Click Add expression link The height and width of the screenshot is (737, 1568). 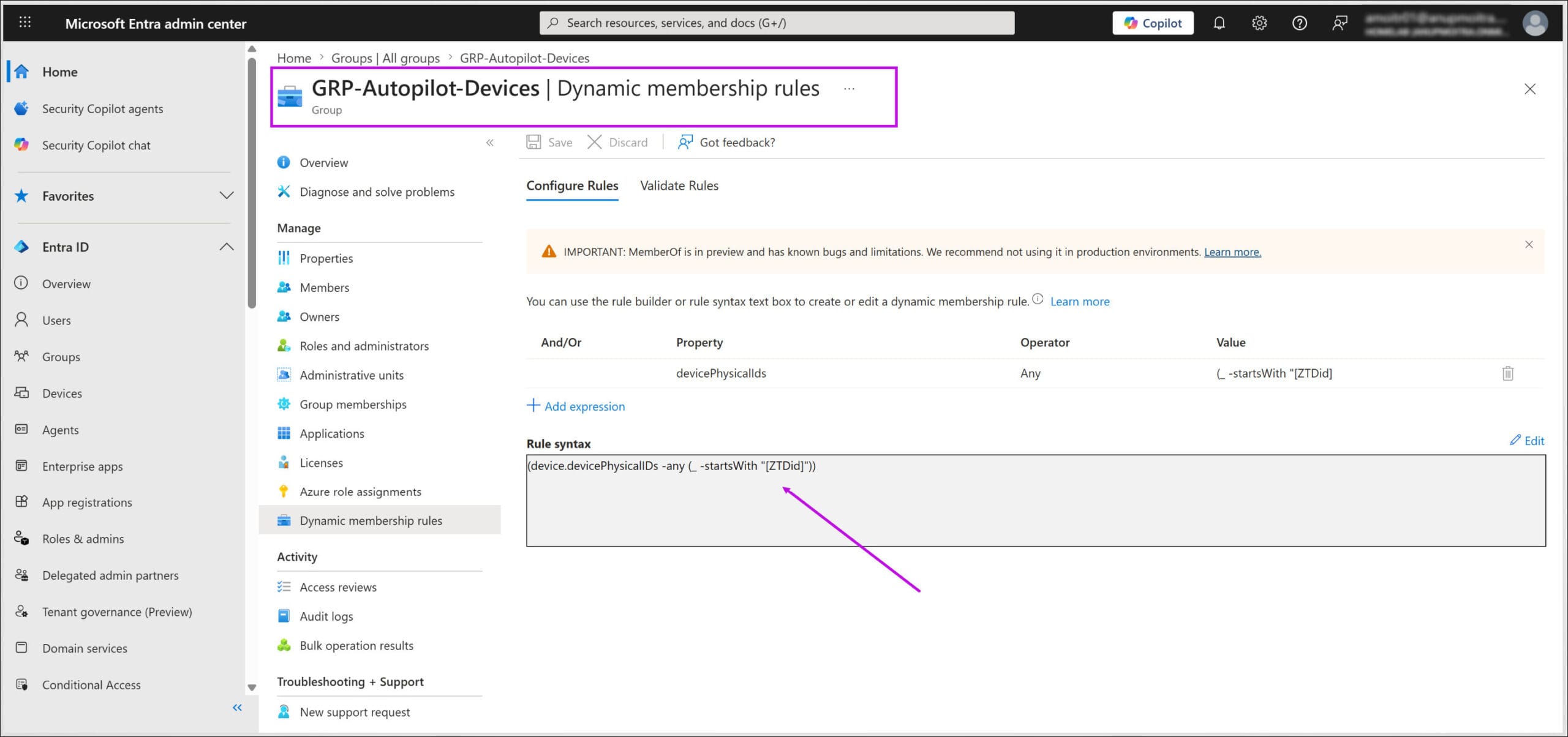click(576, 406)
